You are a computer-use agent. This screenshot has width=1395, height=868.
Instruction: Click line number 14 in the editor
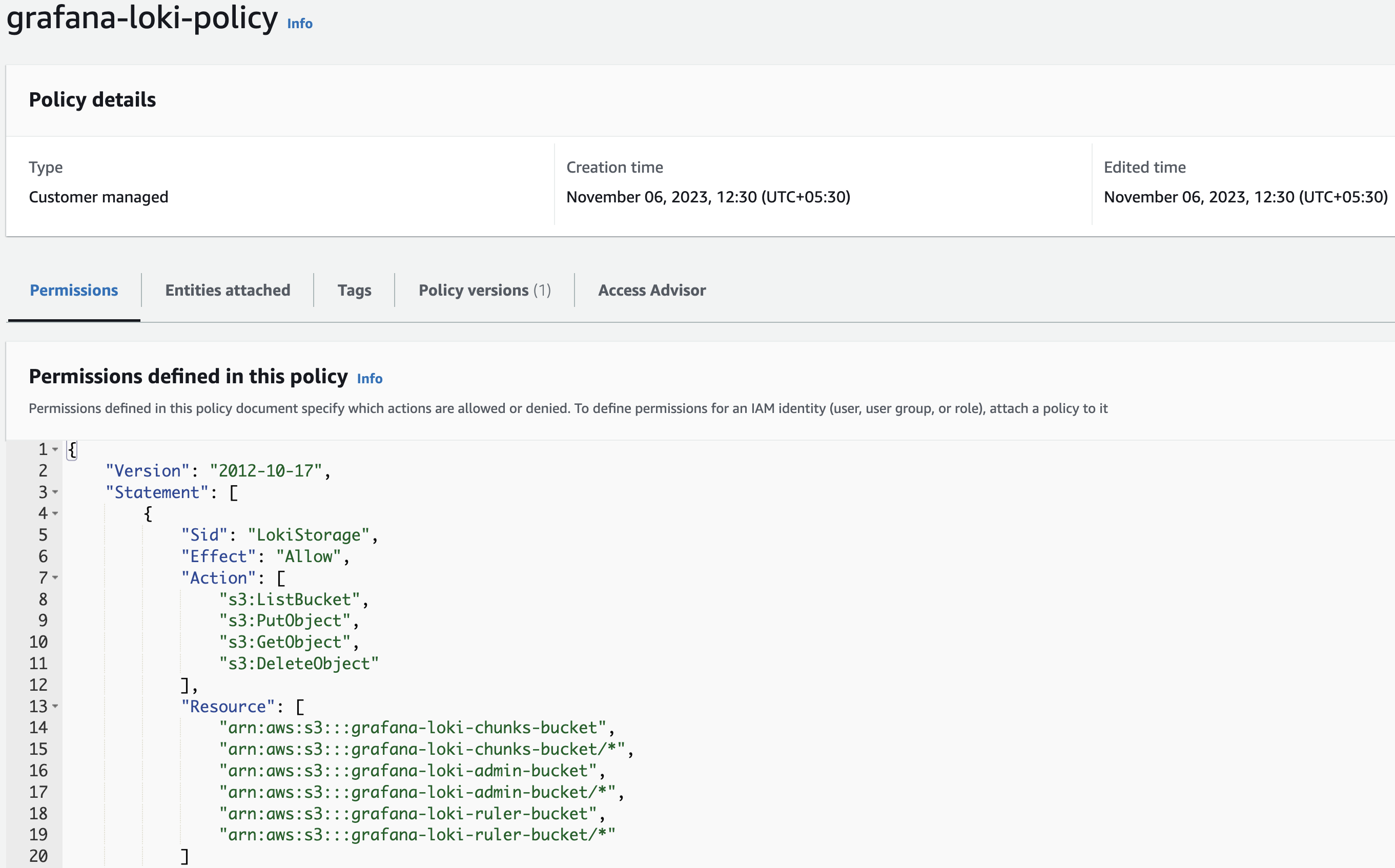point(39,728)
